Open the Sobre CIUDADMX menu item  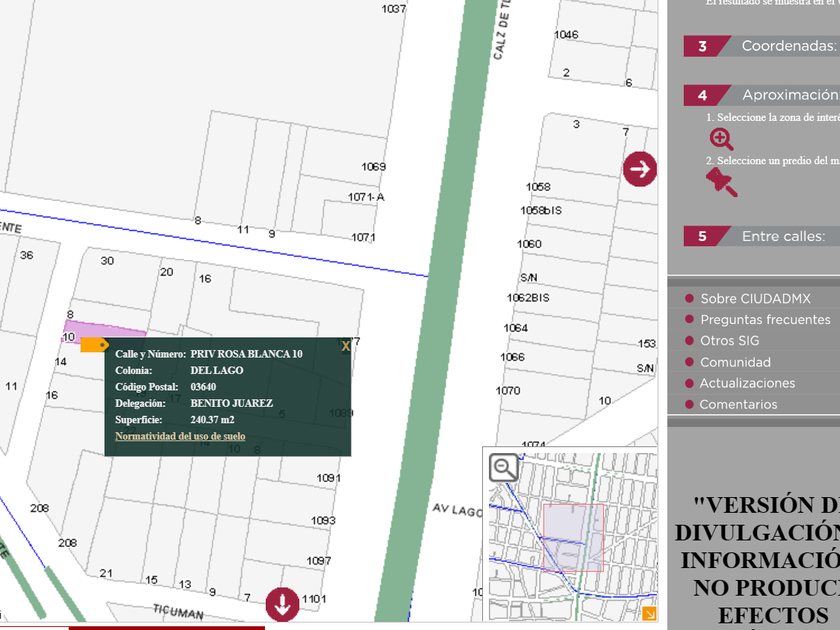755,298
